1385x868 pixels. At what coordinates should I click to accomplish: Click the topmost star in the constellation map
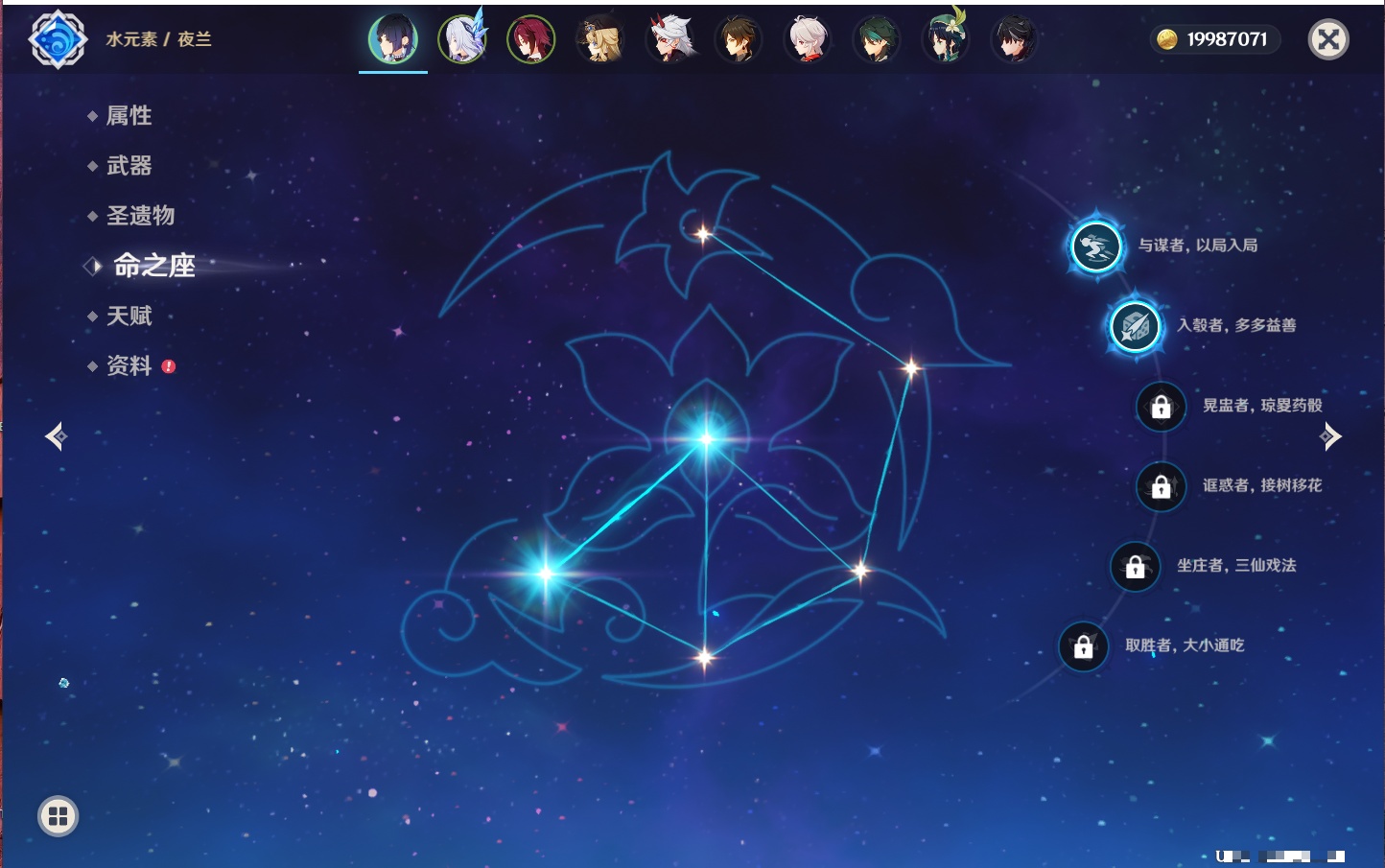pyautogui.click(x=703, y=233)
